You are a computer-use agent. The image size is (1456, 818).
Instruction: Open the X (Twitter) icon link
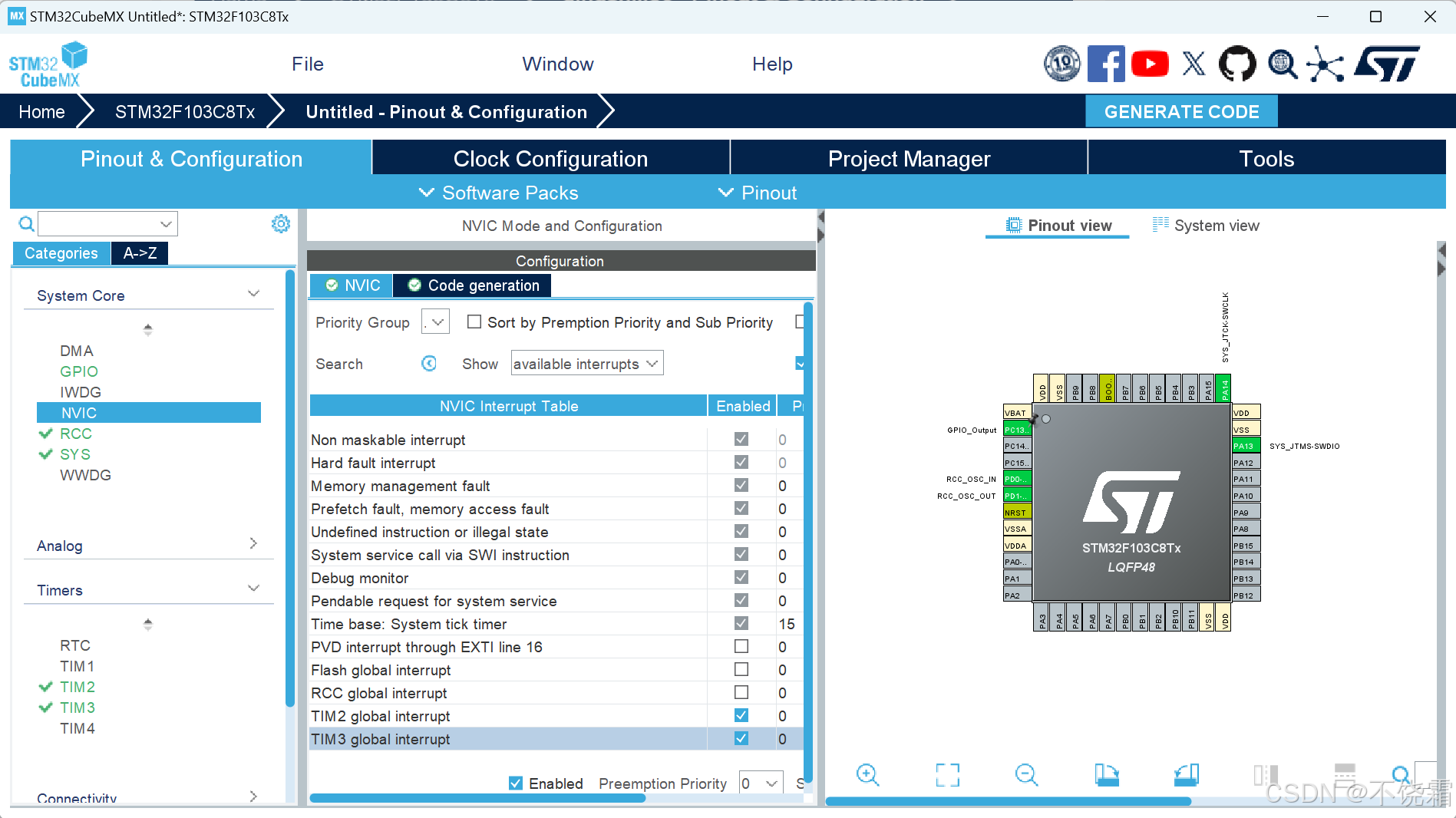click(x=1194, y=64)
